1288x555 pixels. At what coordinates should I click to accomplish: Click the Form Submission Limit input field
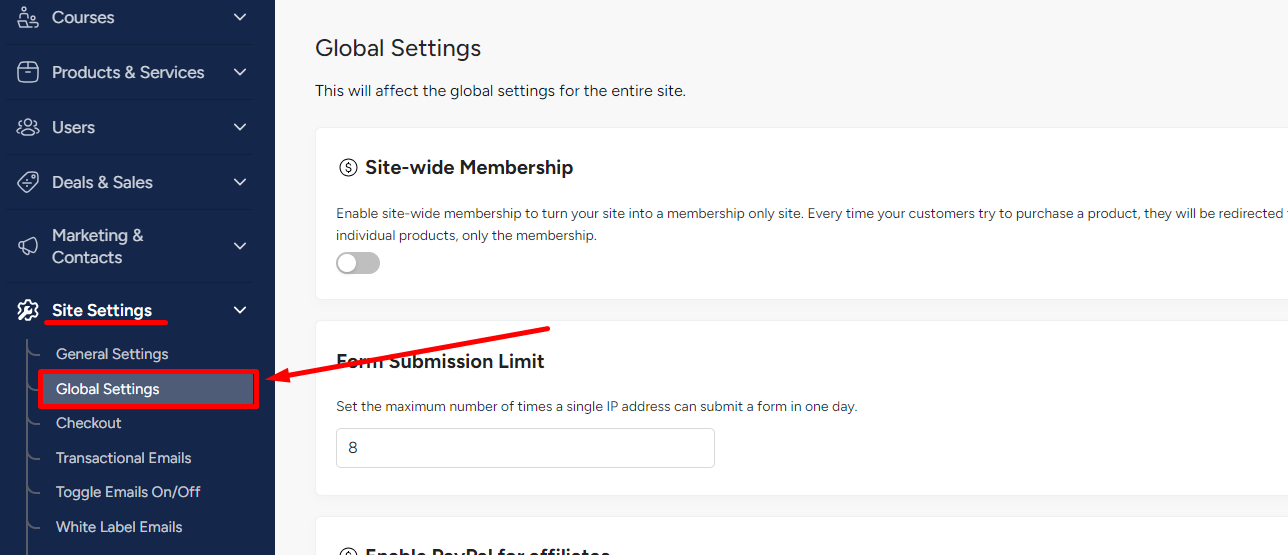(x=525, y=448)
